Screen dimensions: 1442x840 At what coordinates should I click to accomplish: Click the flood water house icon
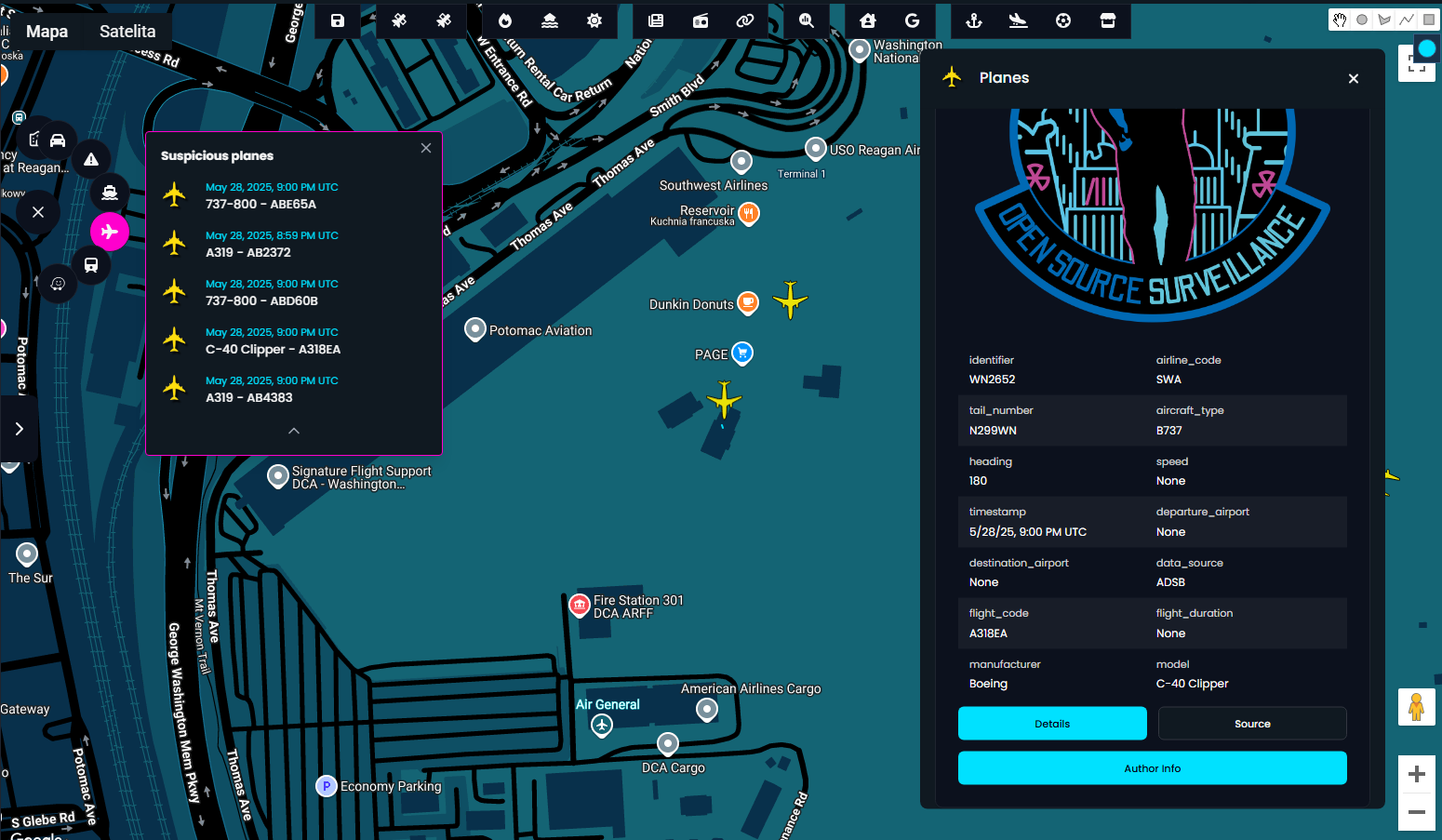coord(550,20)
